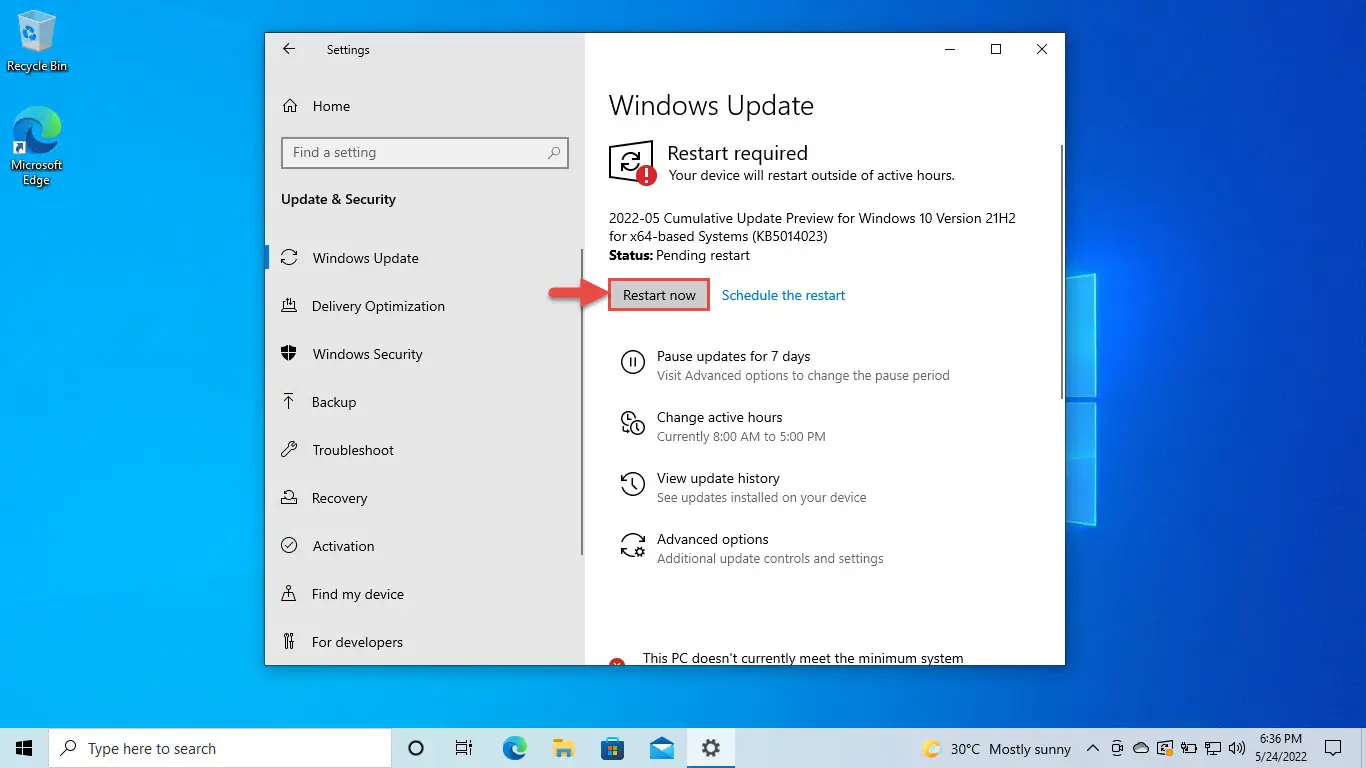The image size is (1366, 768).
Task: Click the clock icon for active hours
Action: [632, 423]
